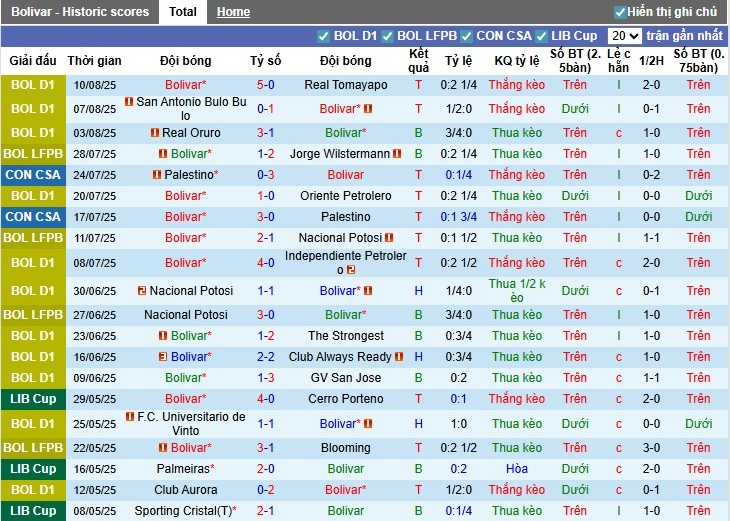Click red card icon beside Bolivar on 28/07/25

click(162, 153)
